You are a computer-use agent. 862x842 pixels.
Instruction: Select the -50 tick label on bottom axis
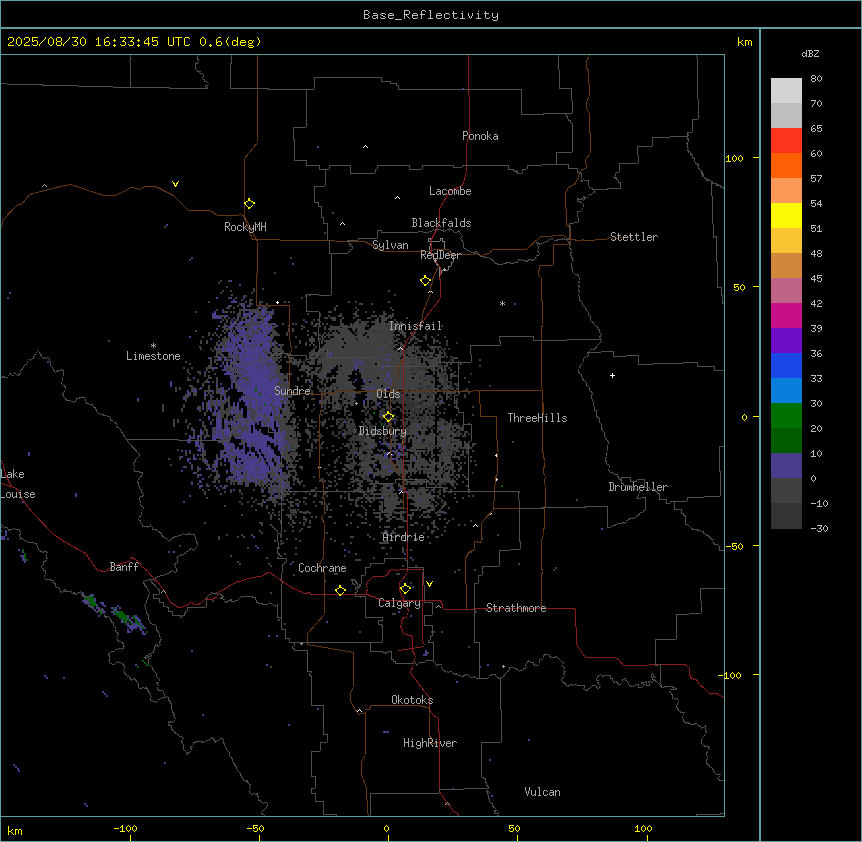pyautogui.click(x=255, y=829)
